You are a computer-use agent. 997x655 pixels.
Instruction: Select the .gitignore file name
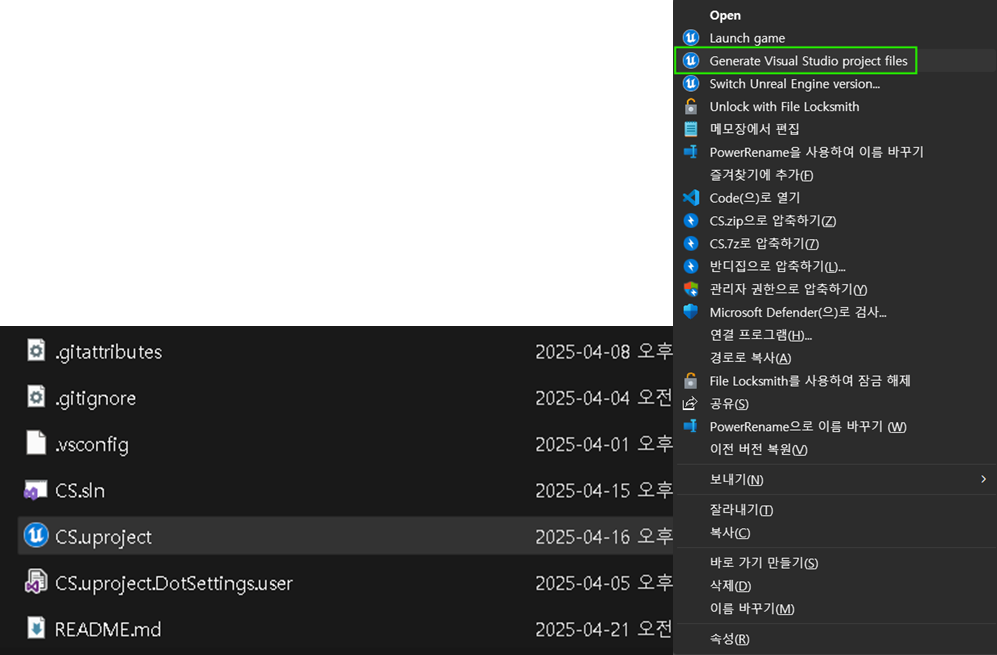point(95,398)
